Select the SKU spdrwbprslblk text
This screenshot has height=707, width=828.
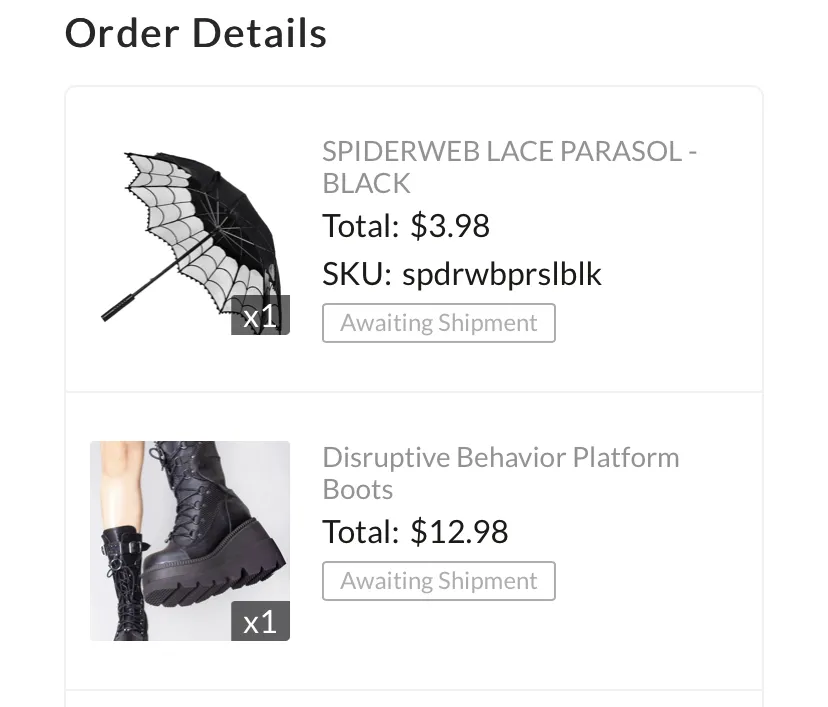pos(502,274)
